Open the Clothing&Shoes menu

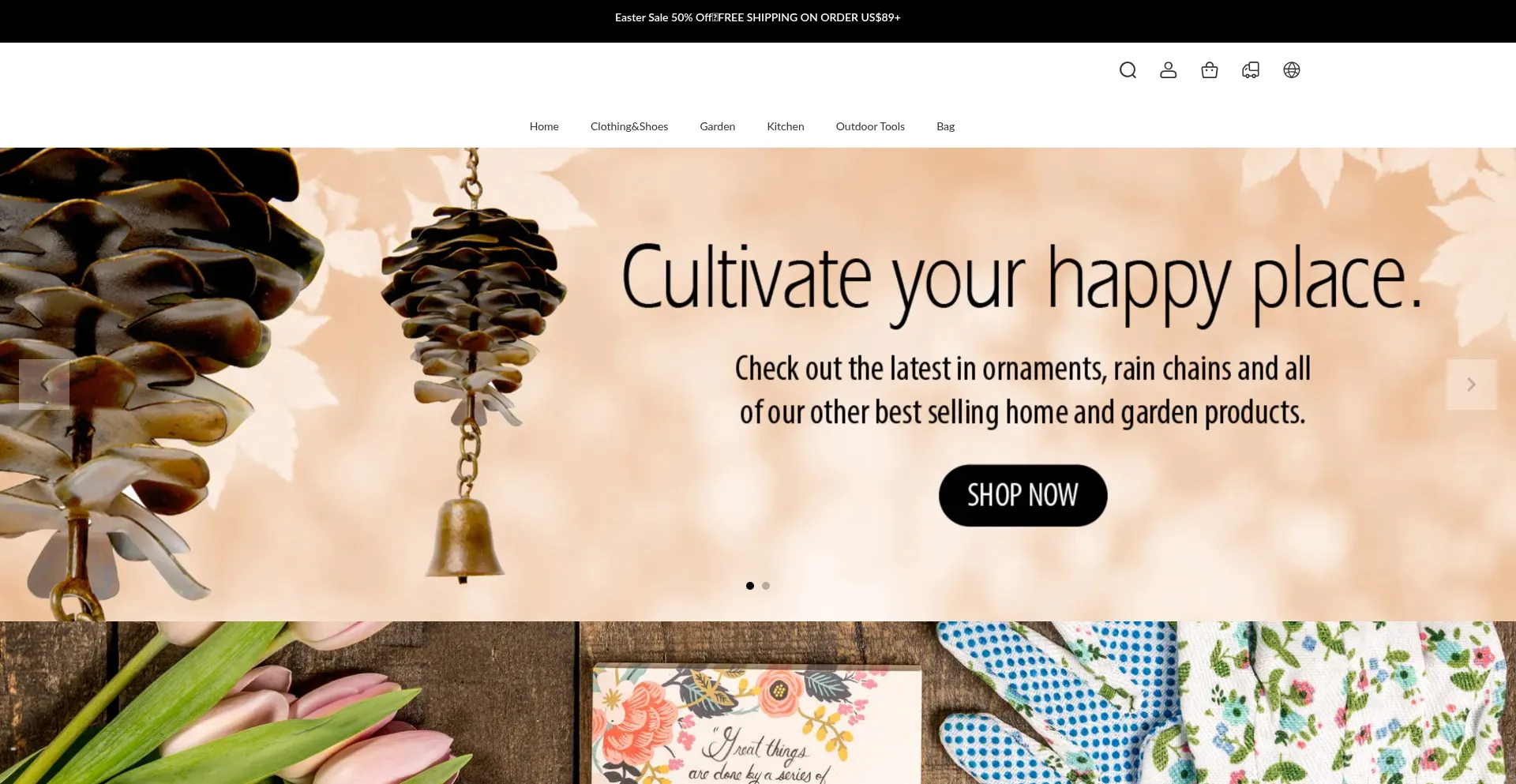pos(629,126)
